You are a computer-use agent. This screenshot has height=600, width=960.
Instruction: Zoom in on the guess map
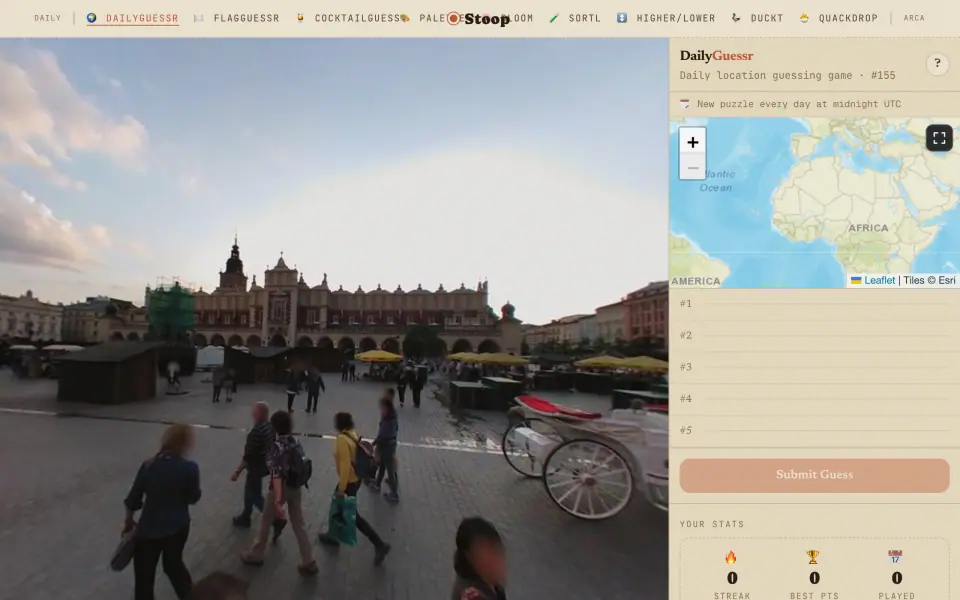(x=692, y=142)
